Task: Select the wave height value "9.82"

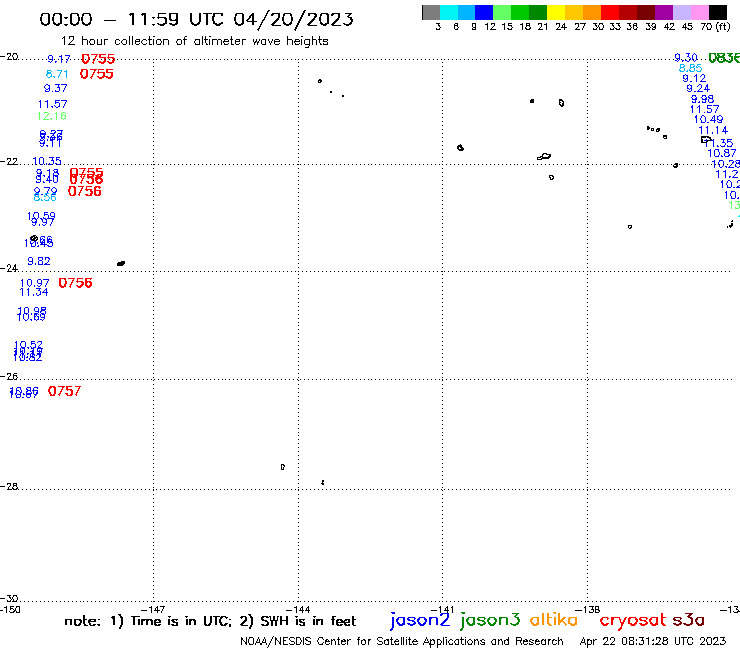Action: coord(39,262)
